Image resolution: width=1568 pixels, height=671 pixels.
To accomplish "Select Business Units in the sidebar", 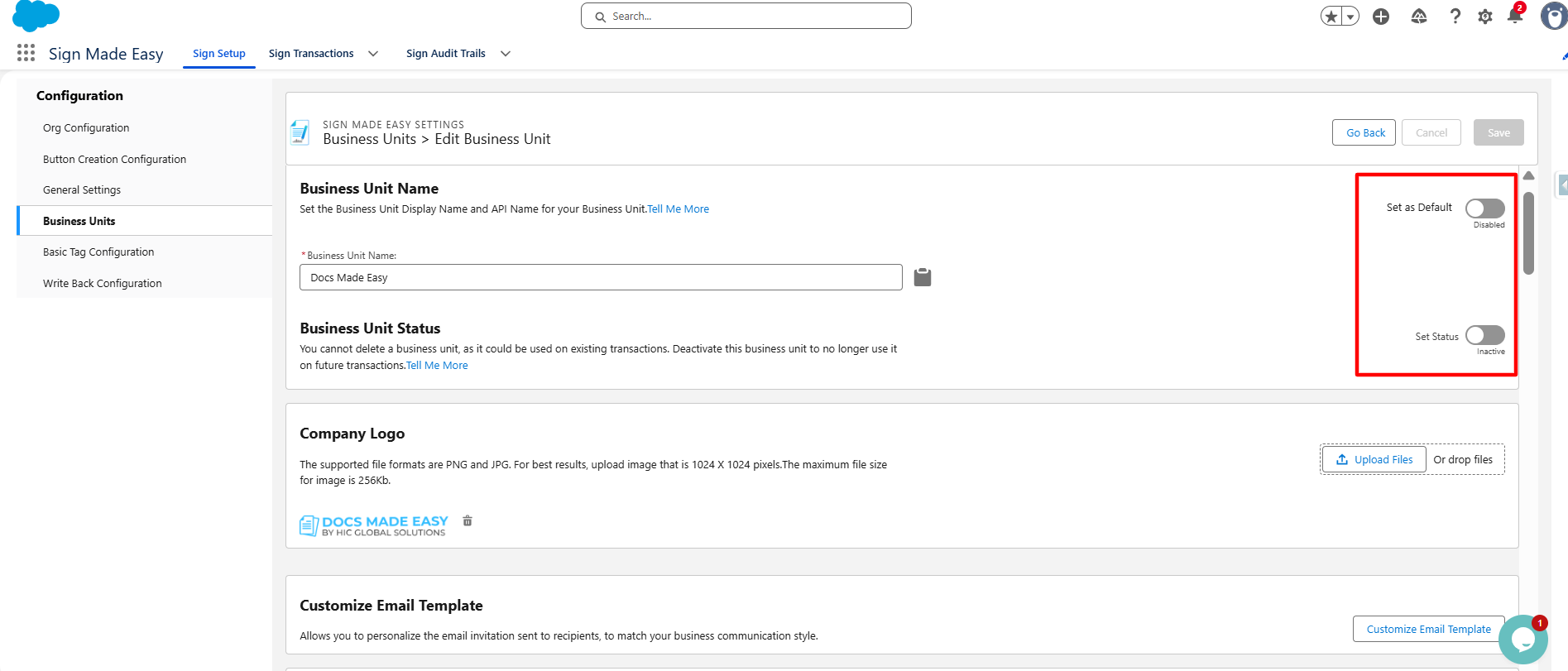I will click(x=145, y=221).
